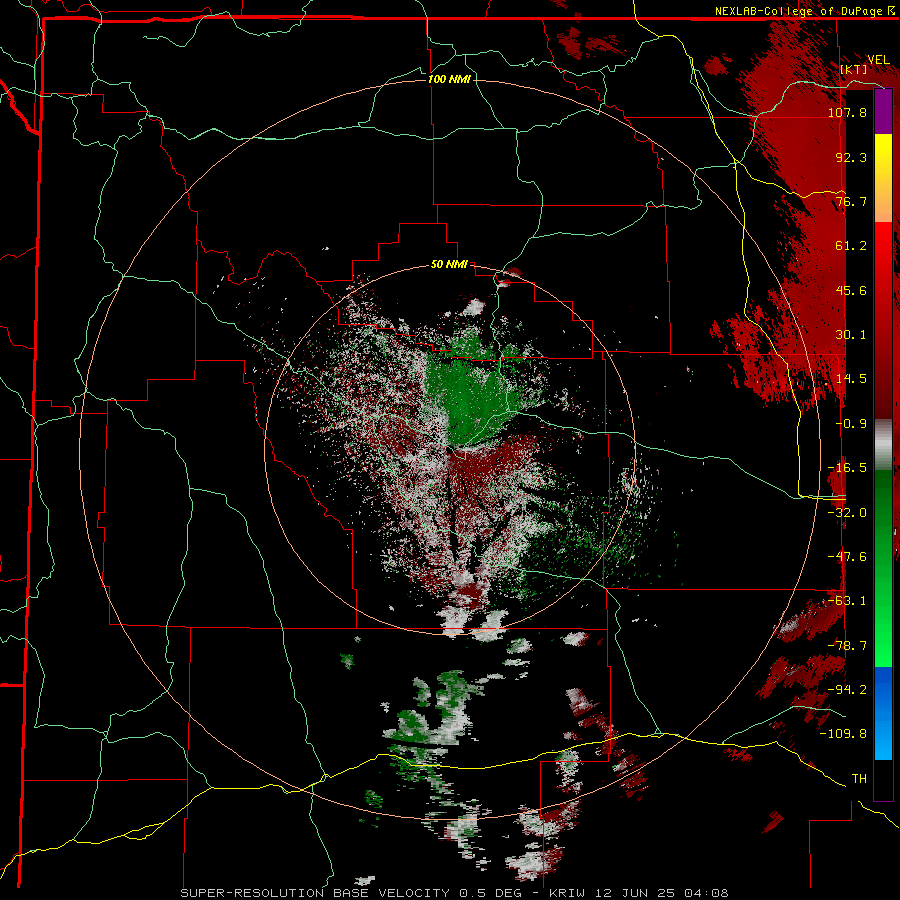This screenshot has width=900, height=900.
Task: Click the -78.7 legend value
Action: coord(847,646)
